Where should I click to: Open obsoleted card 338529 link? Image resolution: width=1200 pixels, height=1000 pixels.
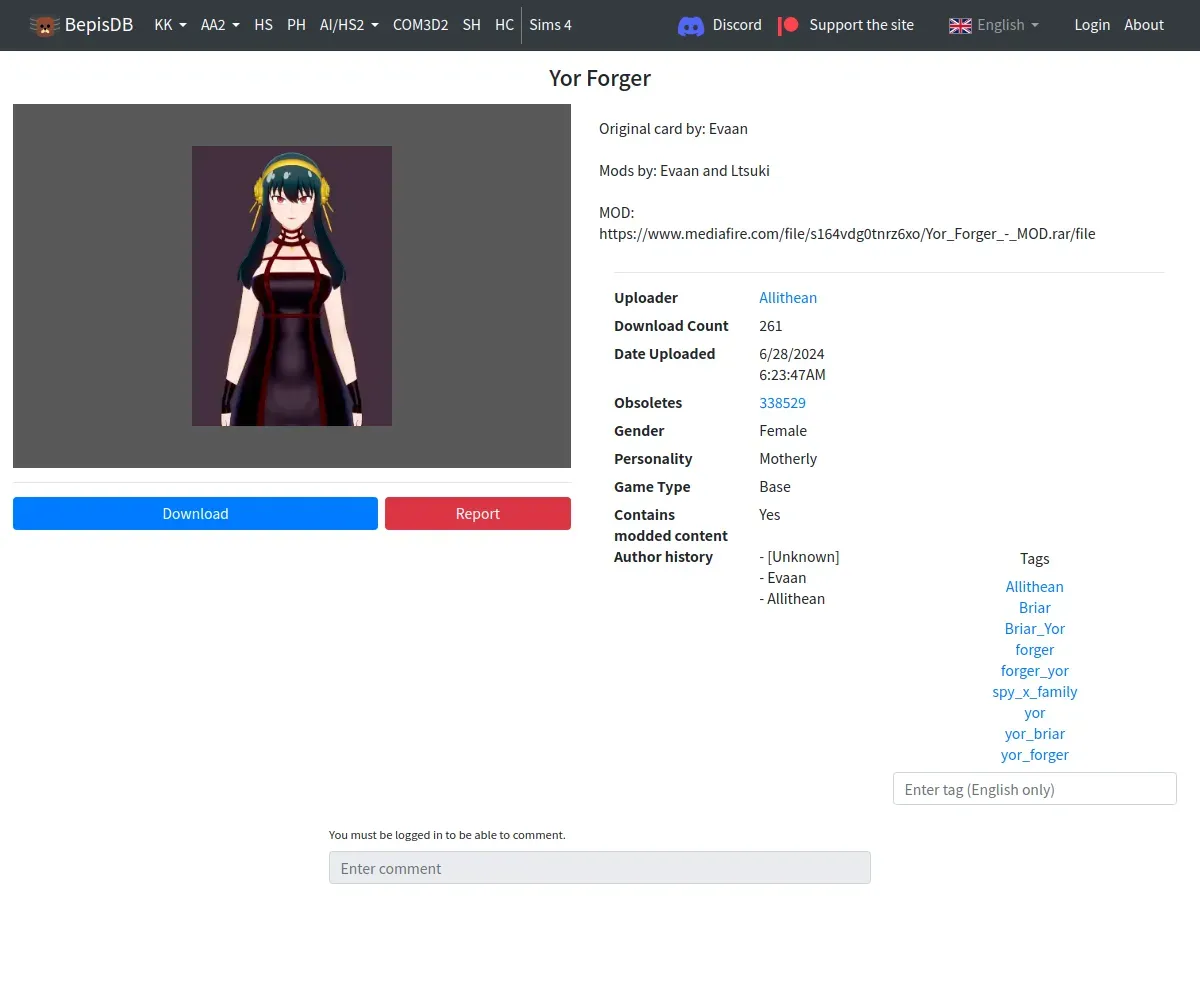pyautogui.click(x=782, y=403)
